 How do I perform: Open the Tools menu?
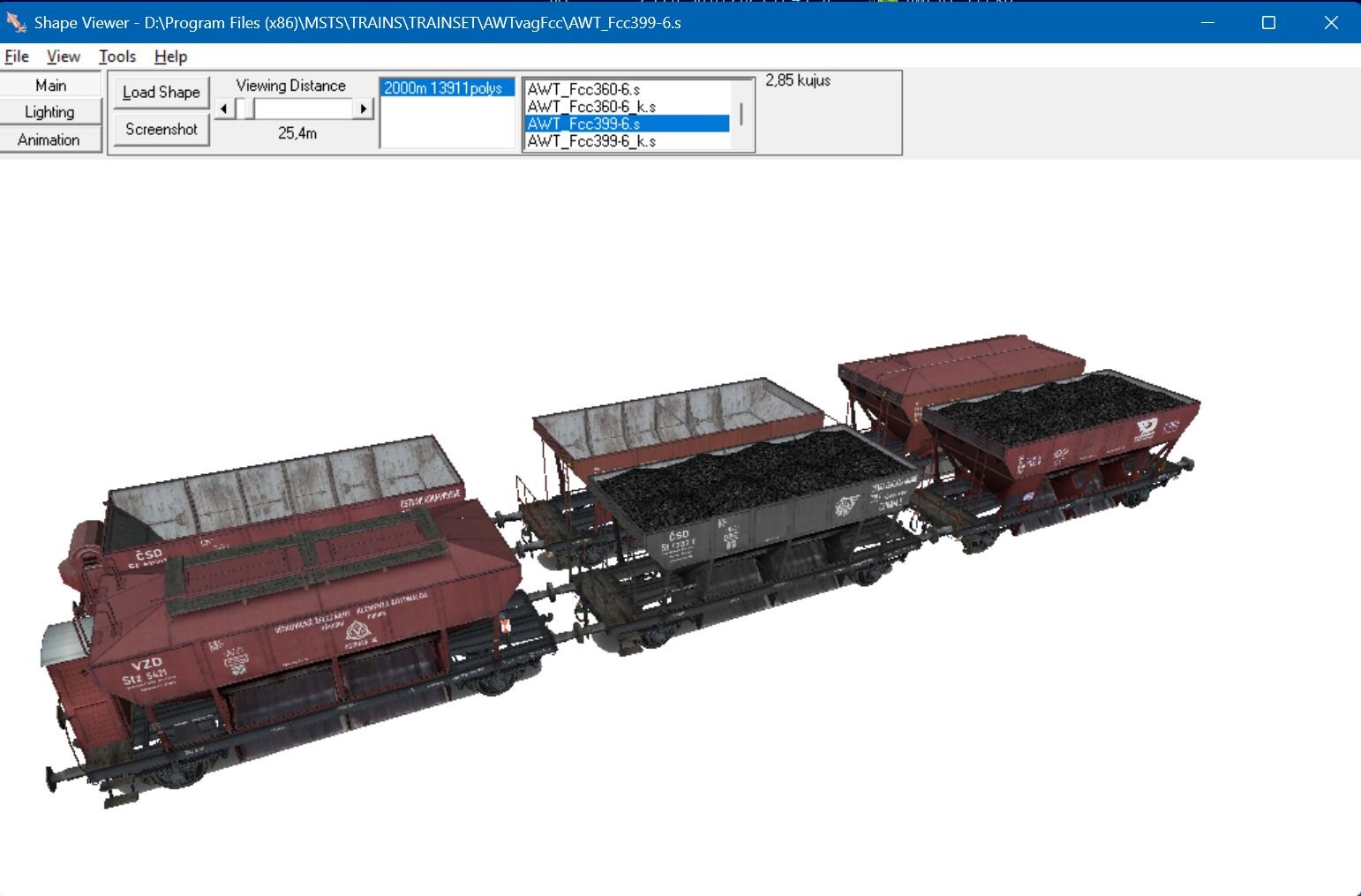click(117, 56)
